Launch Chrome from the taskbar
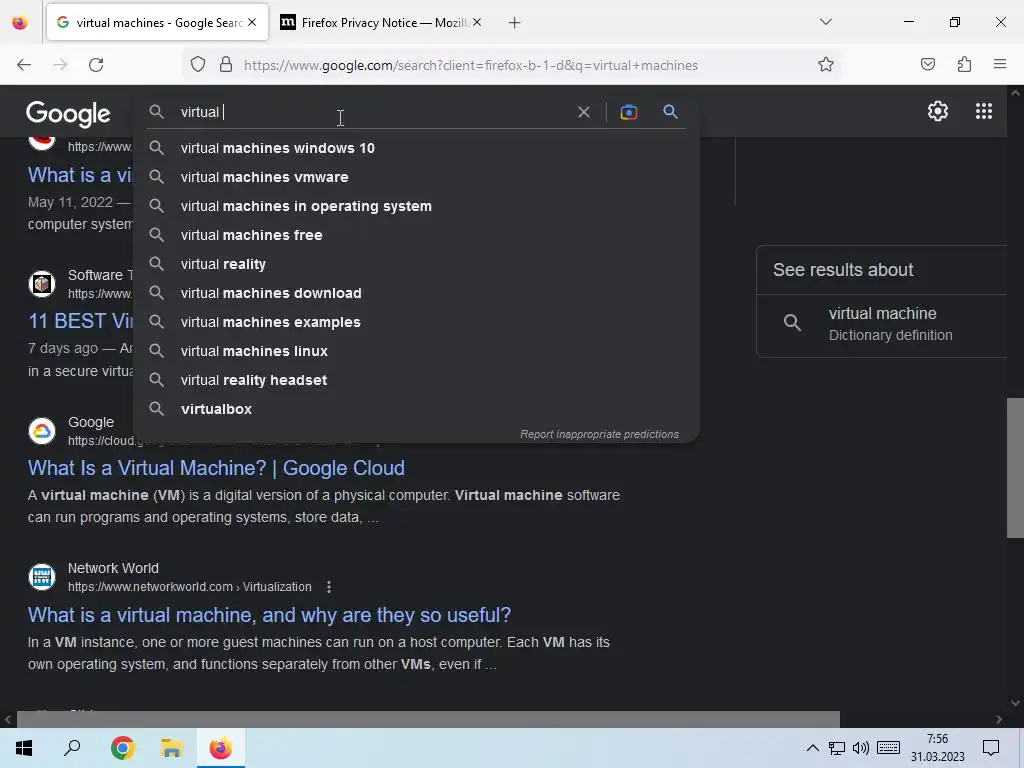This screenshot has height=768, width=1024. (x=123, y=748)
